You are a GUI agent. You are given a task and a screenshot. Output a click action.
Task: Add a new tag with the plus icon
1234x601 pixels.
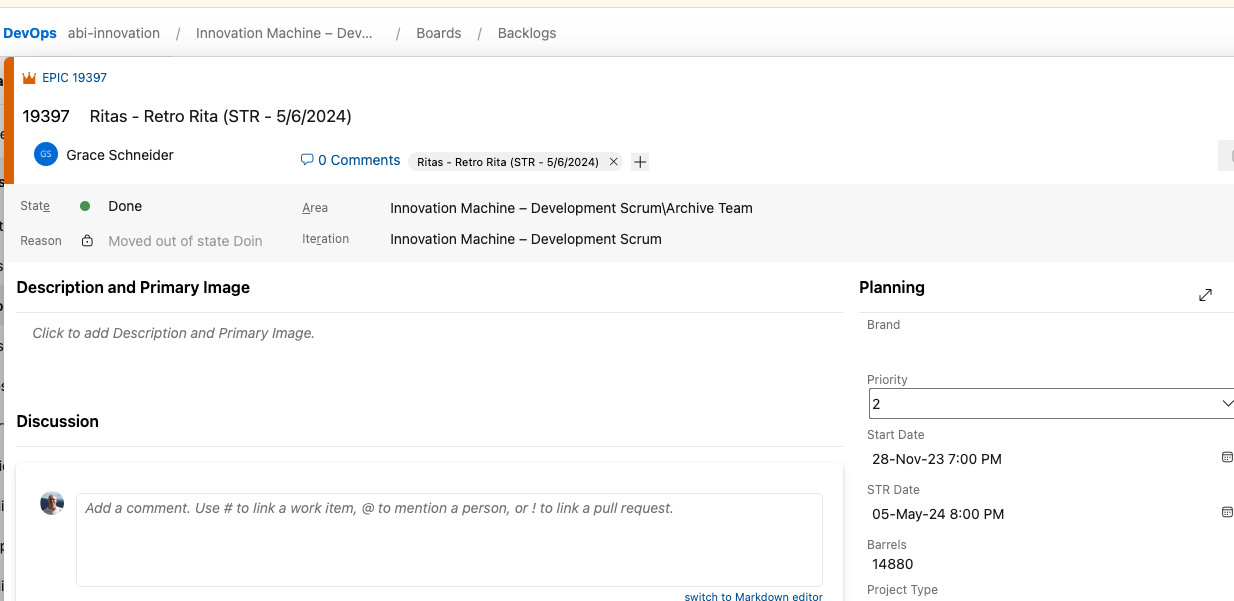639,161
